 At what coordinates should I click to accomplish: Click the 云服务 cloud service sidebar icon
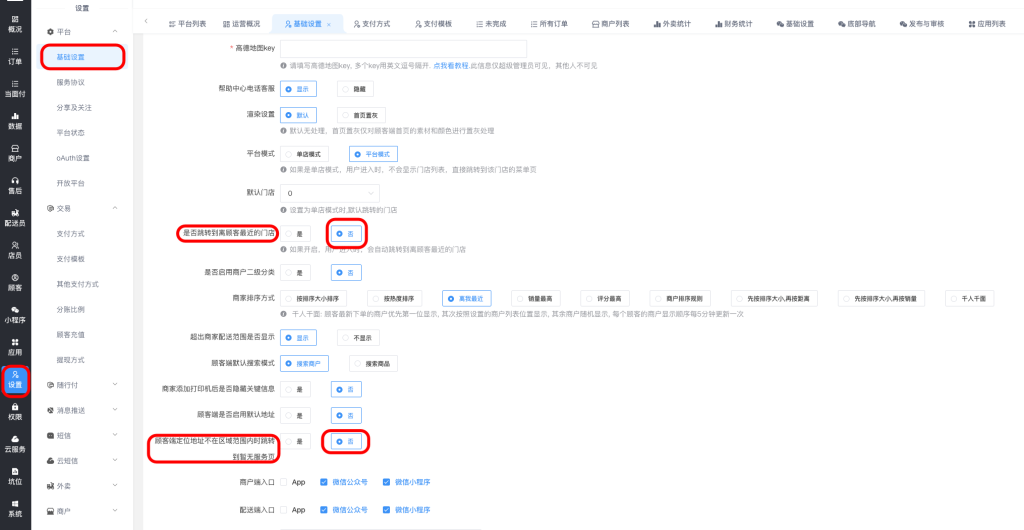click(x=15, y=443)
